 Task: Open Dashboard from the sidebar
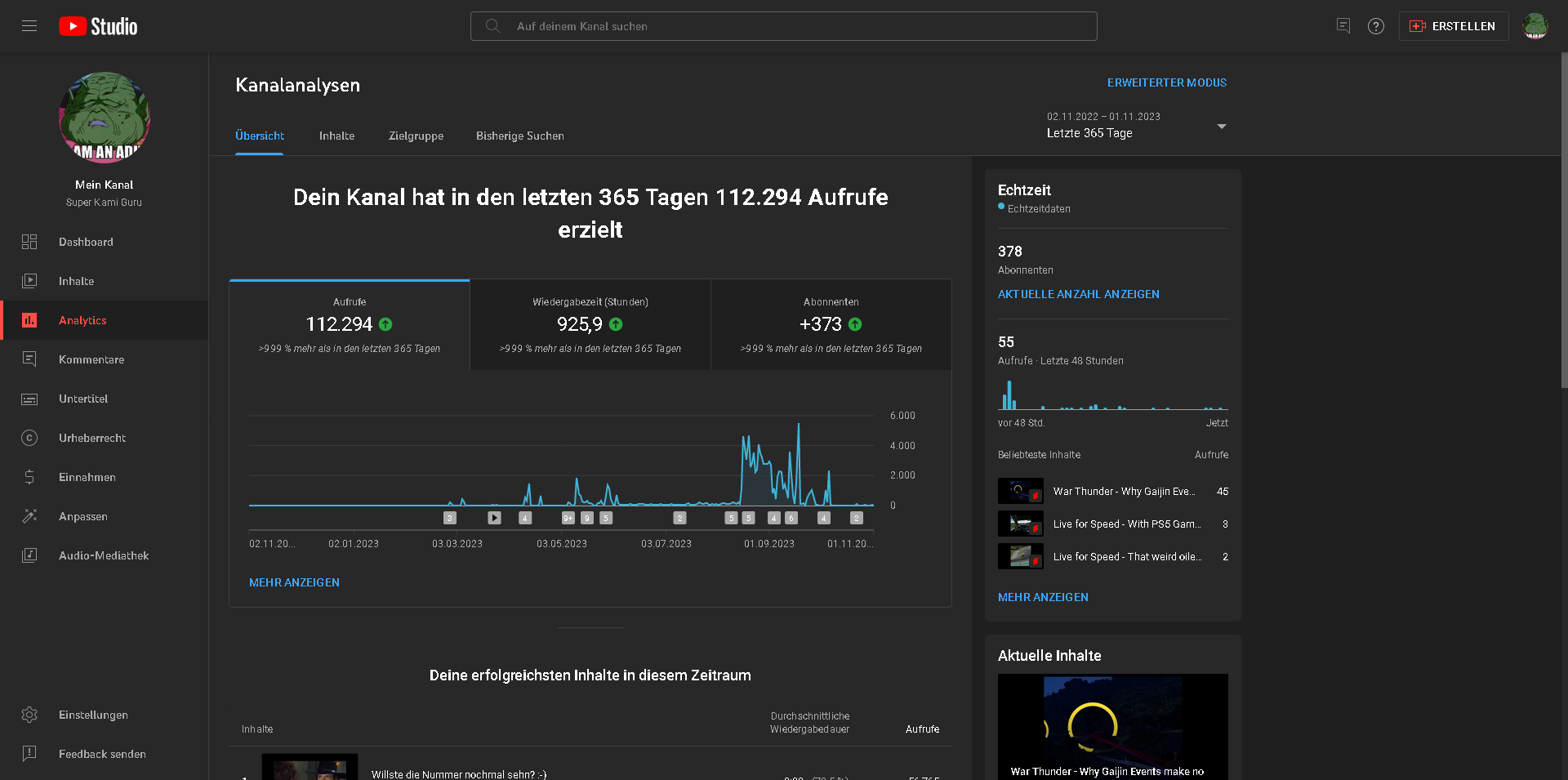[86, 242]
